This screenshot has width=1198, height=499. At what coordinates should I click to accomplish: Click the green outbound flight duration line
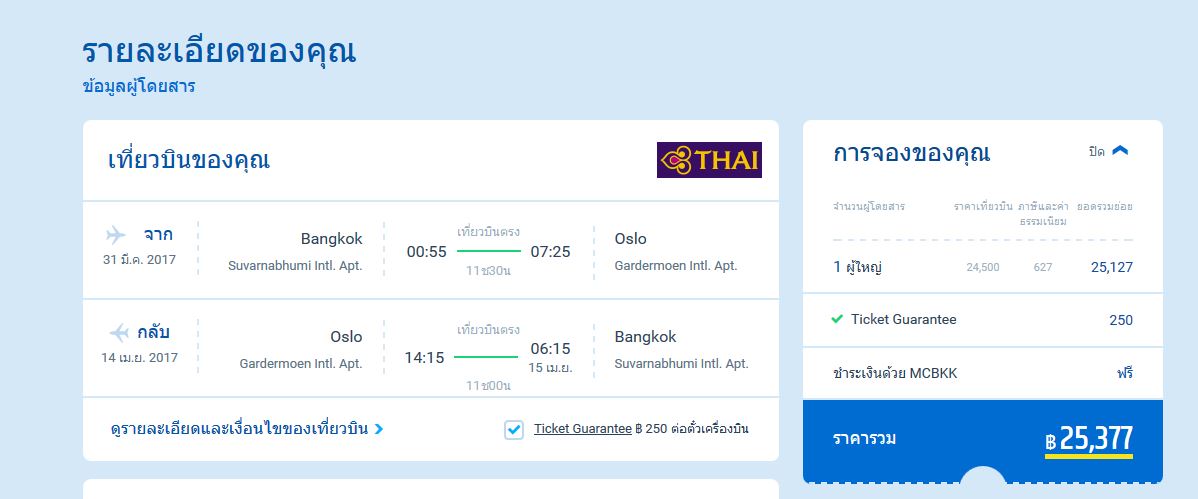coord(489,251)
